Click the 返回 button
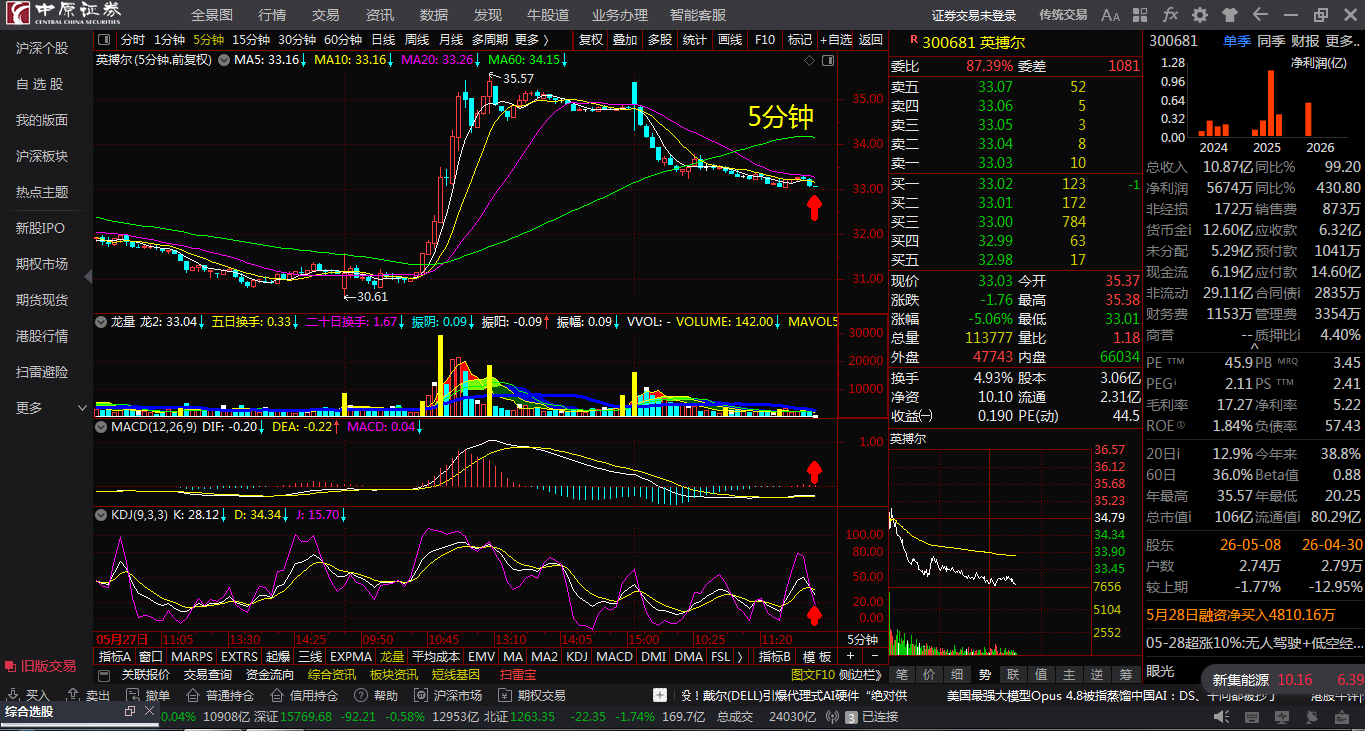 871,39
